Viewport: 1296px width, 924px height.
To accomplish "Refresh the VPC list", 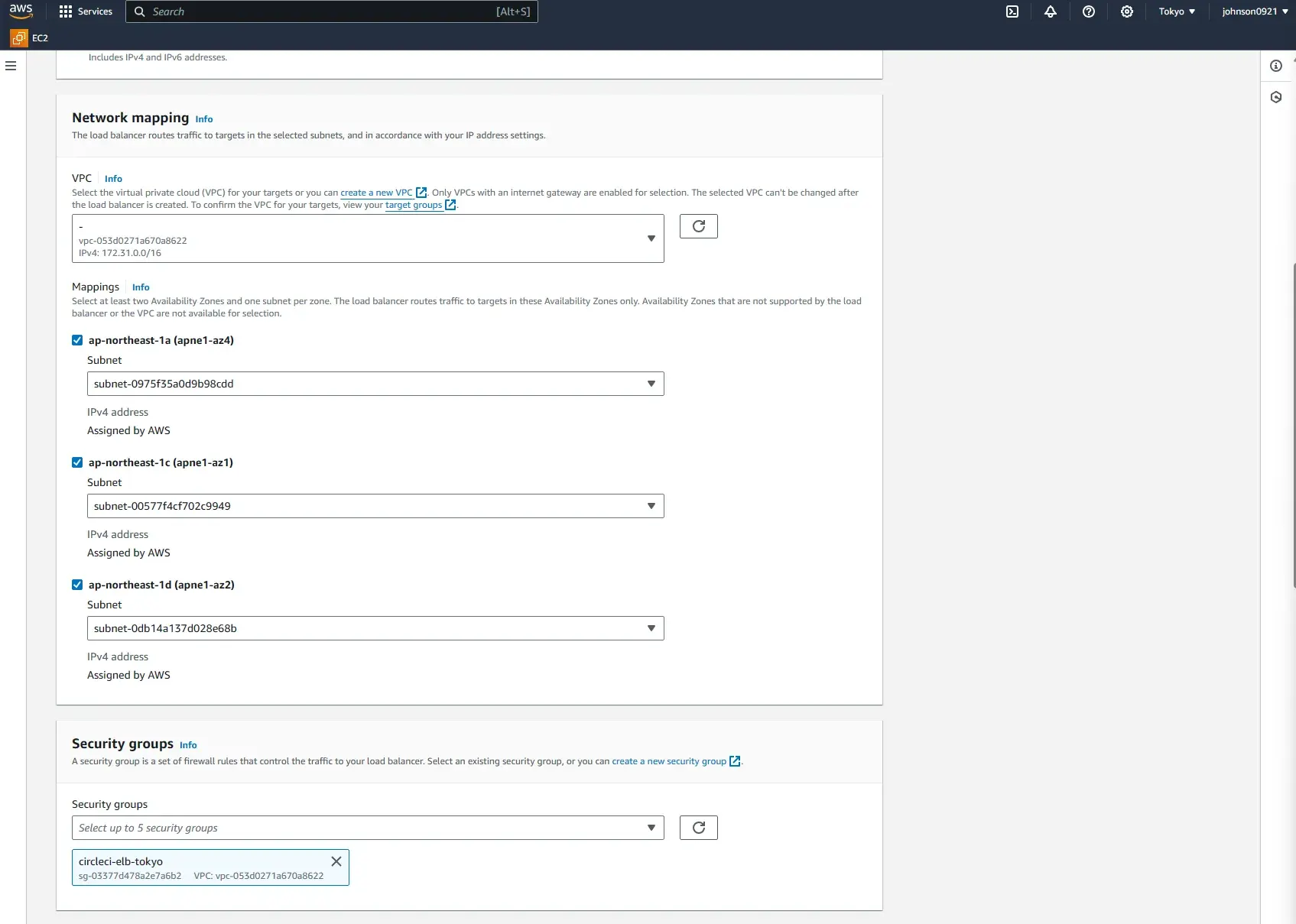I will click(x=698, y=226).
